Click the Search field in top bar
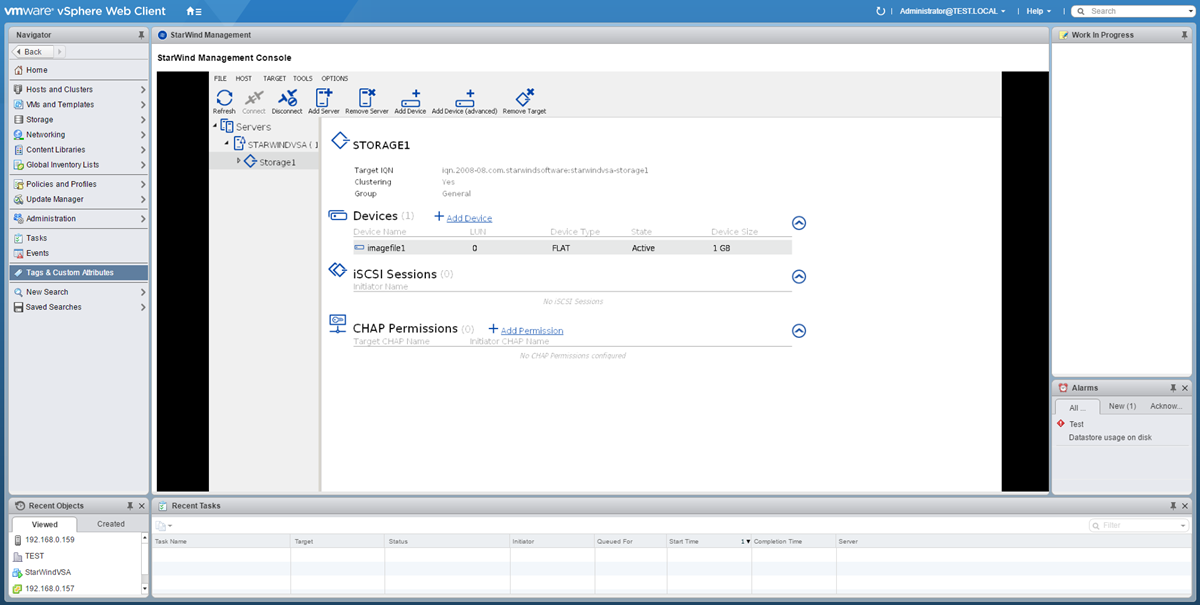The image size is (1200, 605). pyautogui.click(x=1131, y=11)
